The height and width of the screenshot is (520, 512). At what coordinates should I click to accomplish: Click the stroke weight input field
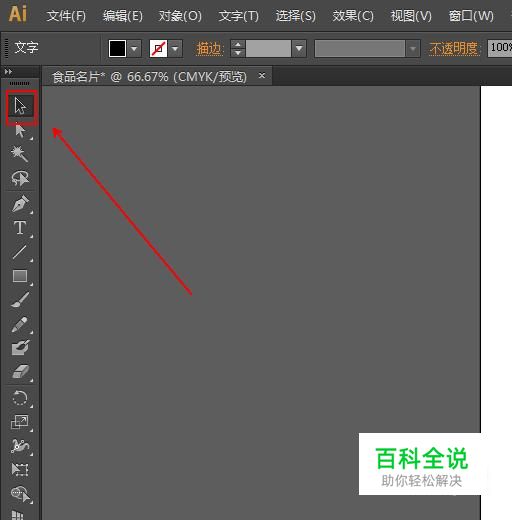[x=268, y=49]
